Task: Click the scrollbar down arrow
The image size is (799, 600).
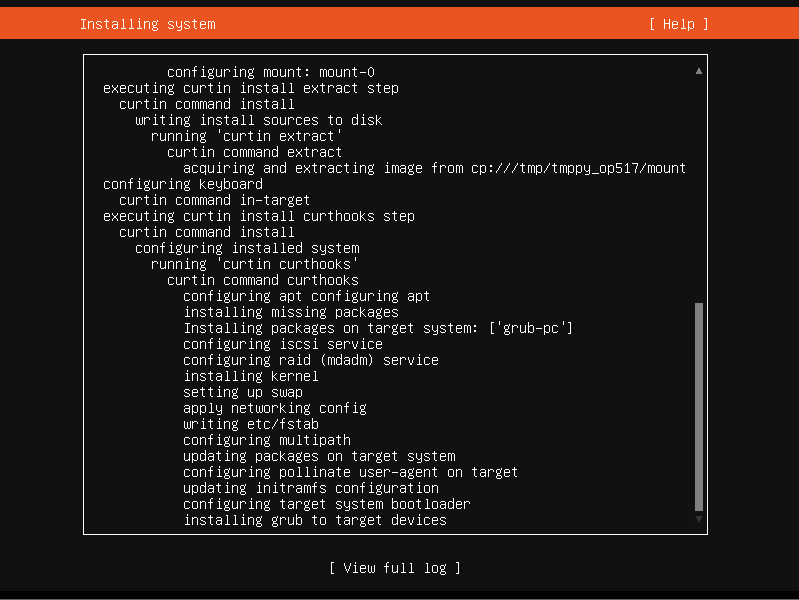Action: (x=699, y=519)
